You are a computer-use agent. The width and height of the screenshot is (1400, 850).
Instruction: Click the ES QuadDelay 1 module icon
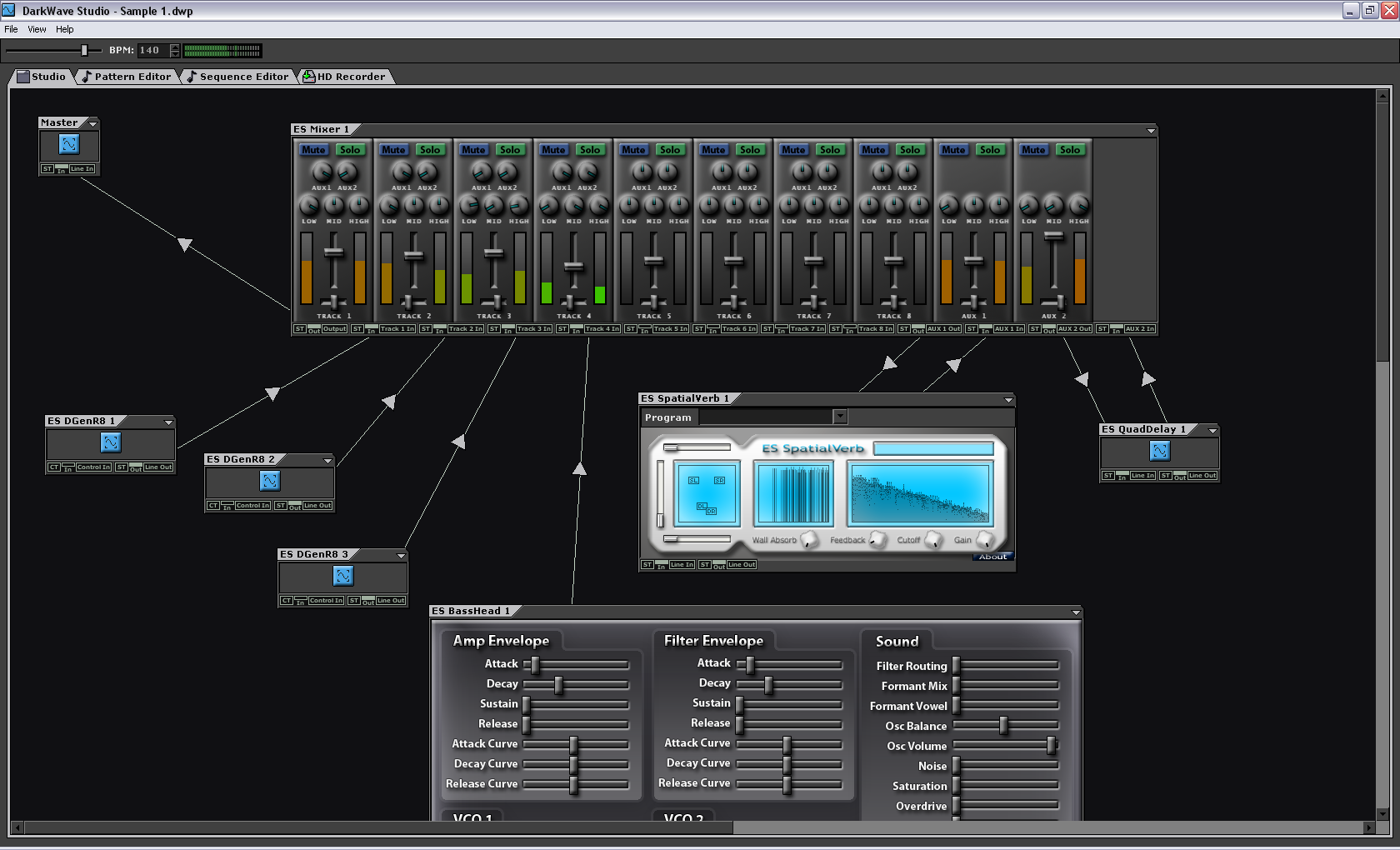point(1160,451)
